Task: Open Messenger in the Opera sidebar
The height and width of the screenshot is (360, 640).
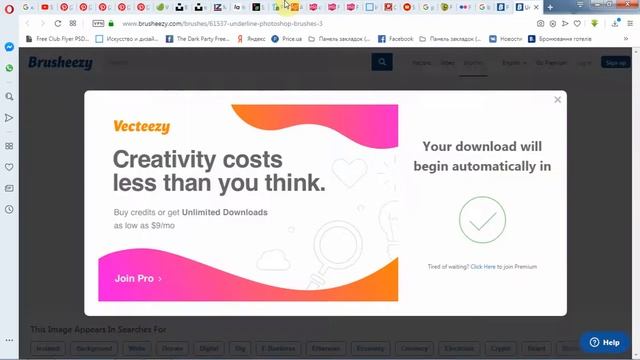Action: tap(9, 47)
